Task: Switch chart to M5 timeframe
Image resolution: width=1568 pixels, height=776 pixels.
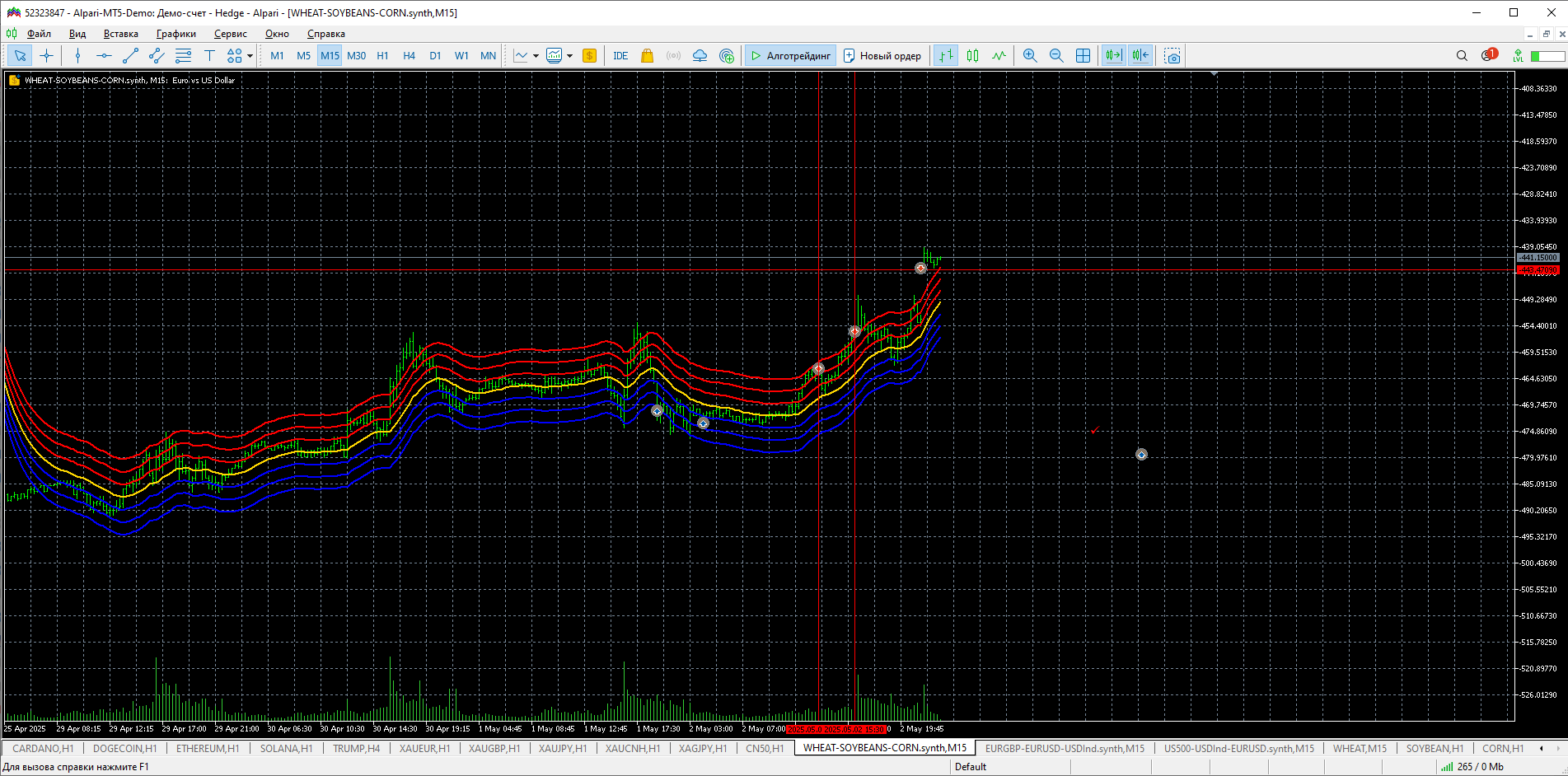Action: (x=303, y=56)
